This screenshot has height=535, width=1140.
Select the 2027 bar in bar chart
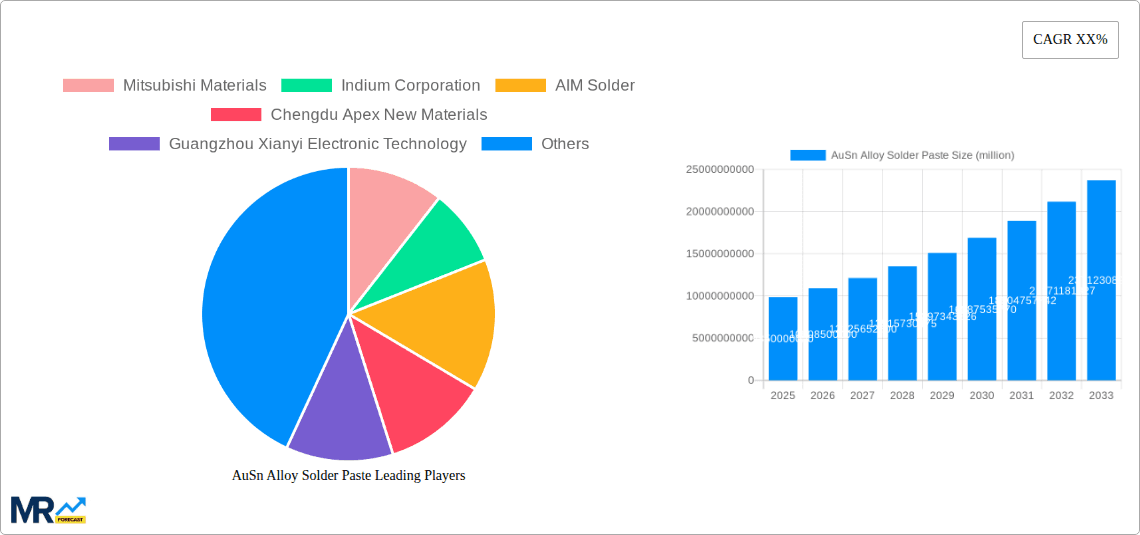pos(862,329)
